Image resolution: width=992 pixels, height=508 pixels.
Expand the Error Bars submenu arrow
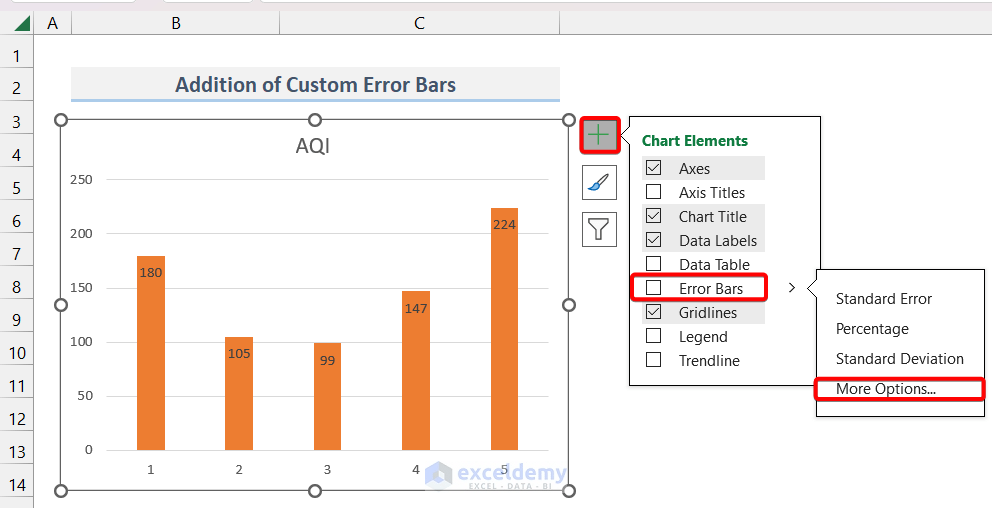point(791,288)
